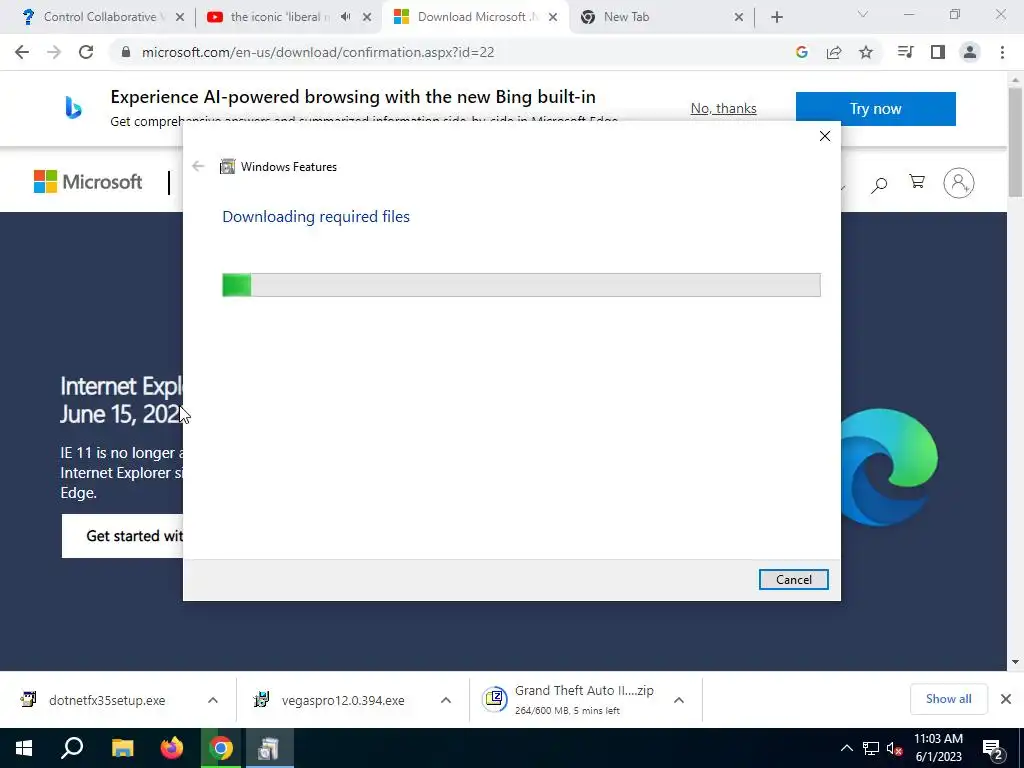Image resolution: width=1024 pixels, height=768 pixels.
Task: Expand options for Grand Theft Auto zip
Action: [679, 700]
